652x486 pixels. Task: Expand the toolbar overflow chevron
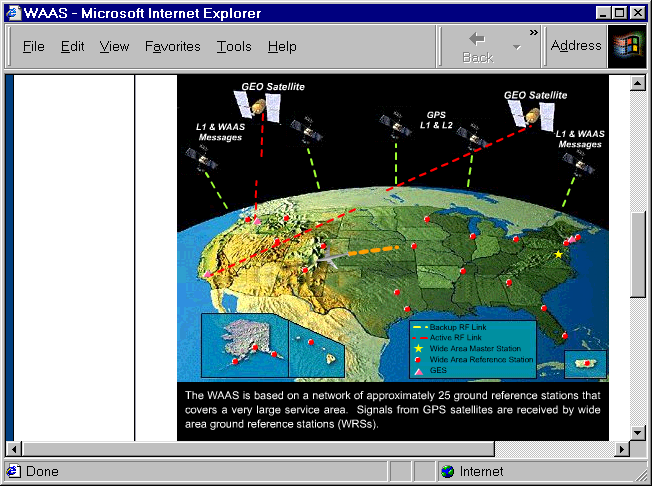point(534,32)
